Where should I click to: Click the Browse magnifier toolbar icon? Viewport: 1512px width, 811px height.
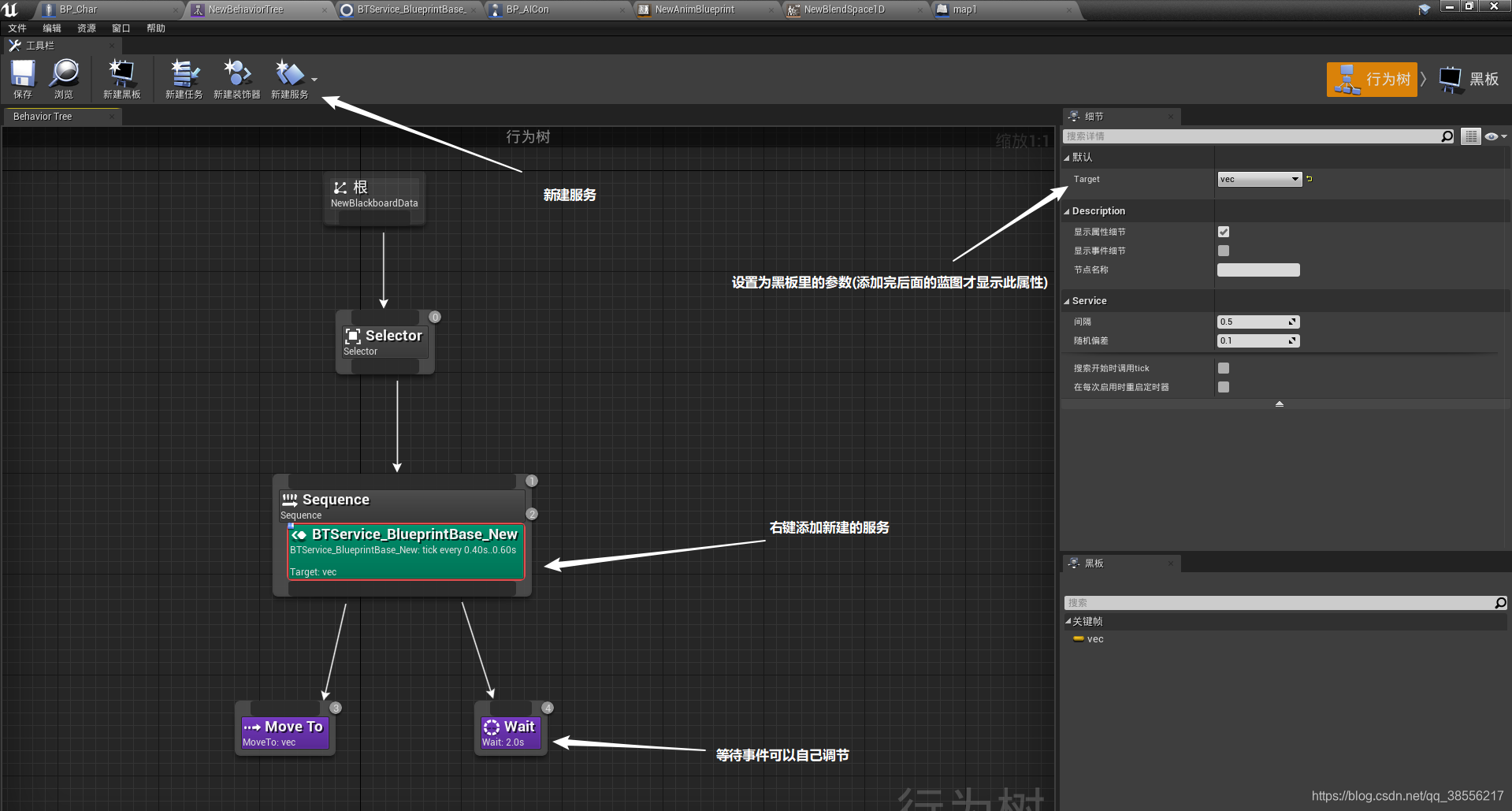tap(64, 79)
